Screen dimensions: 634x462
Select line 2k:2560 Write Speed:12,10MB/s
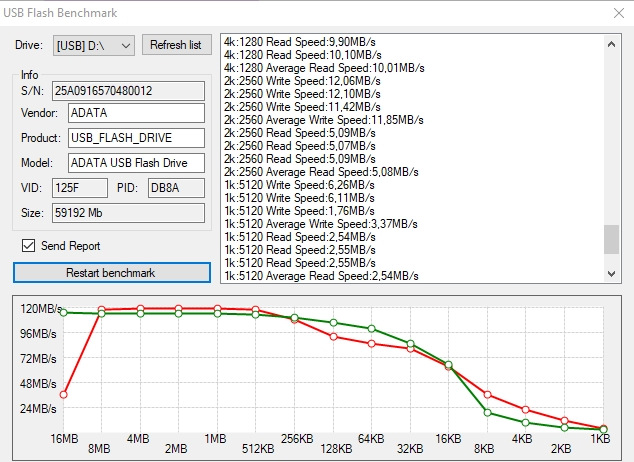click(x=302, y=94)
